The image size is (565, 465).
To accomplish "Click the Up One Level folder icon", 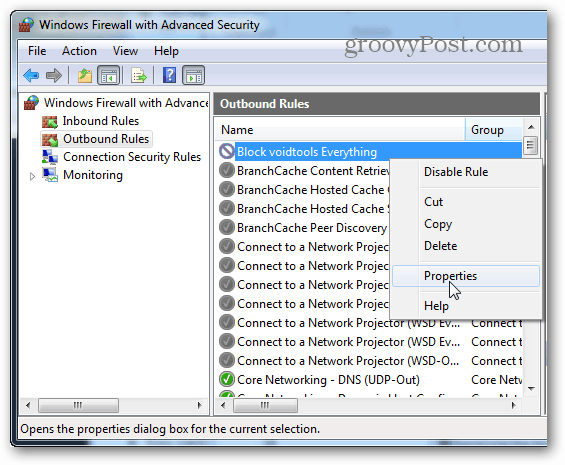I will point(85,76).
